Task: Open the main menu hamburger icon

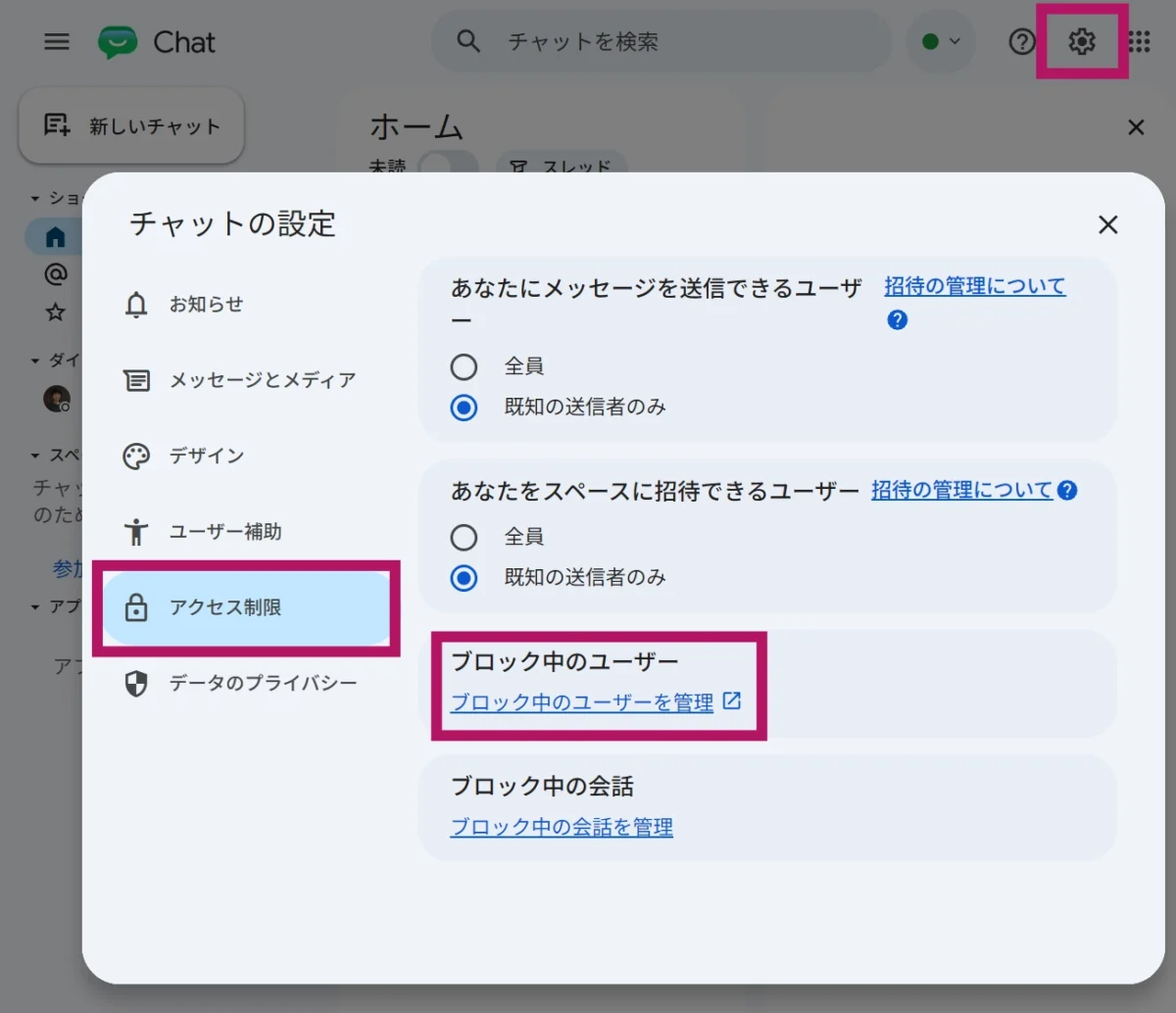Action: point(57,42)
